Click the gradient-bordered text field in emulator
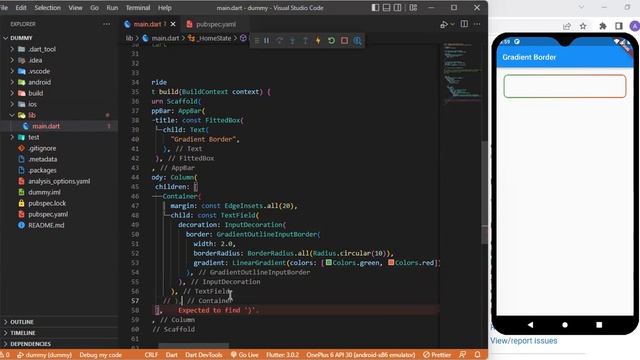This screenshot has width=640, height=360. click(564, 86)
